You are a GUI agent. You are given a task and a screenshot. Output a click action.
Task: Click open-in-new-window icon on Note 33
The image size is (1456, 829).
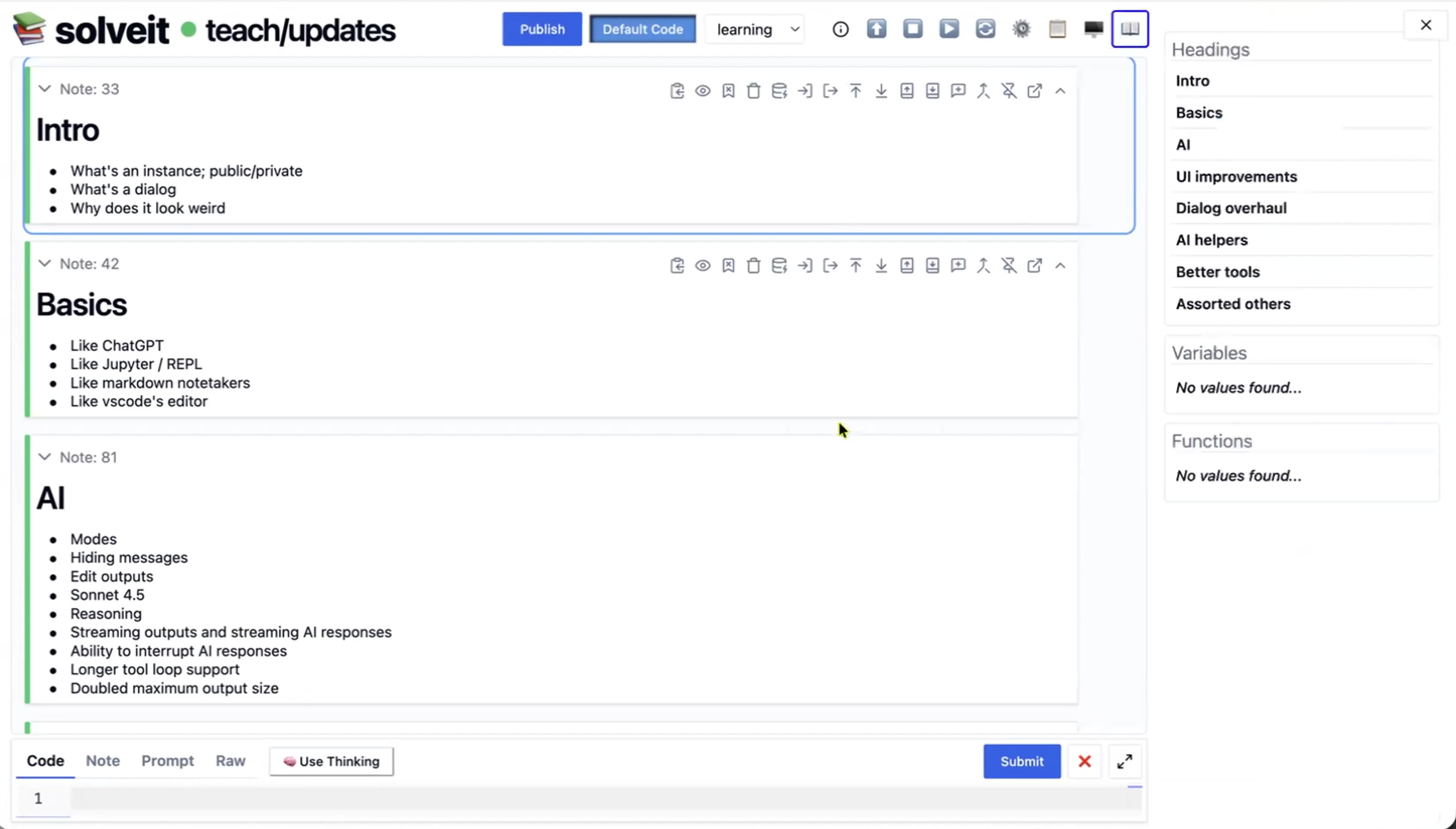pyautogui.click(x=1035, y=91)
